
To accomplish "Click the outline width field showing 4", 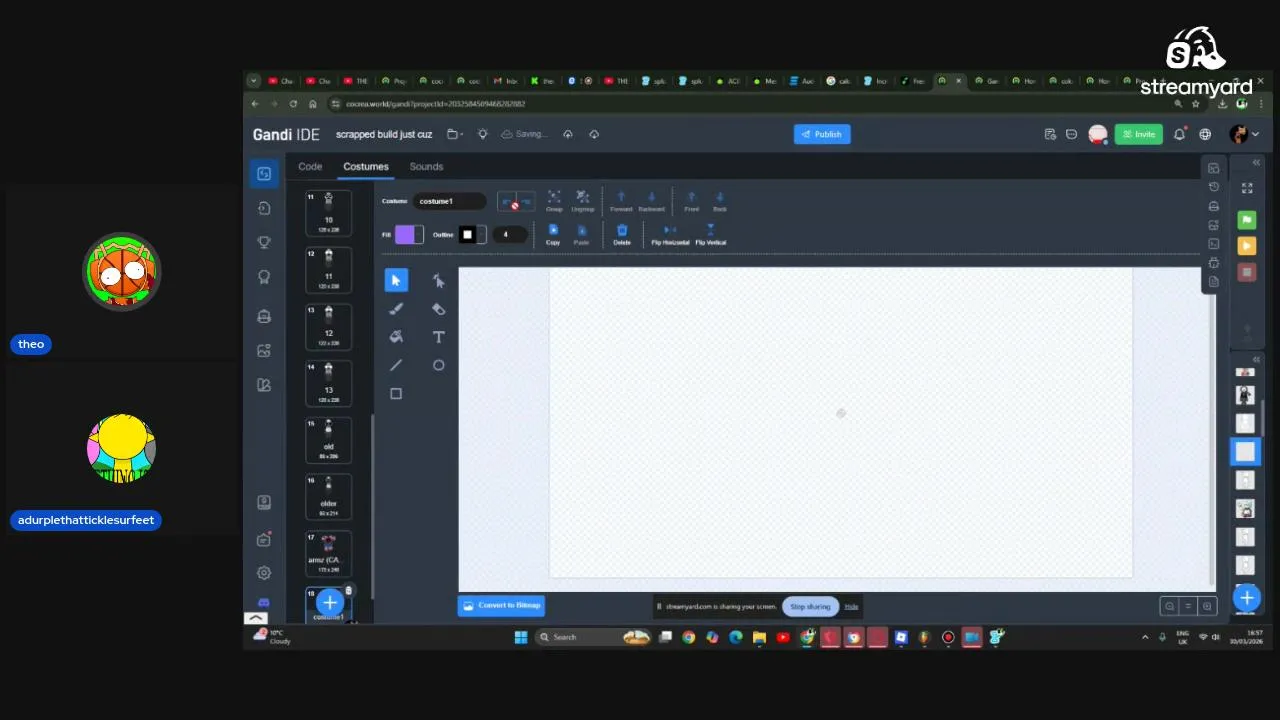I will pos(510,234).
